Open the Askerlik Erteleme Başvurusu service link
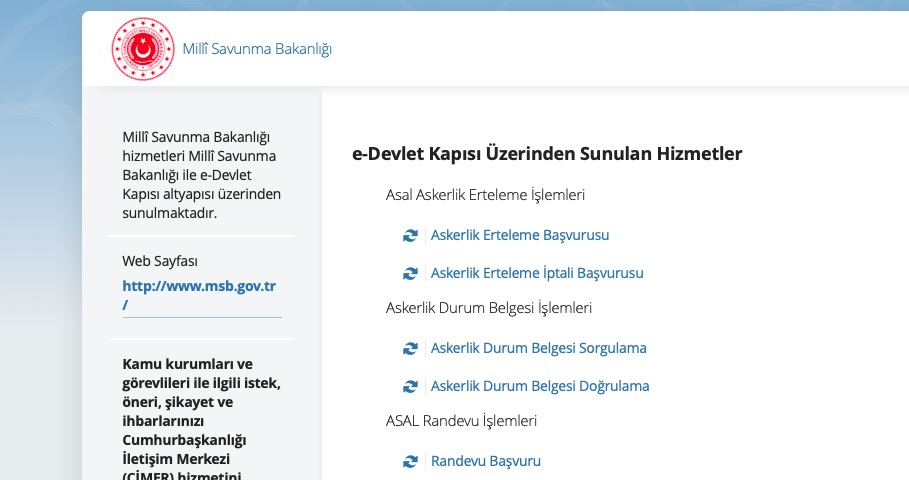Viewport: 909px width, 480px height. tap(519, 236)
